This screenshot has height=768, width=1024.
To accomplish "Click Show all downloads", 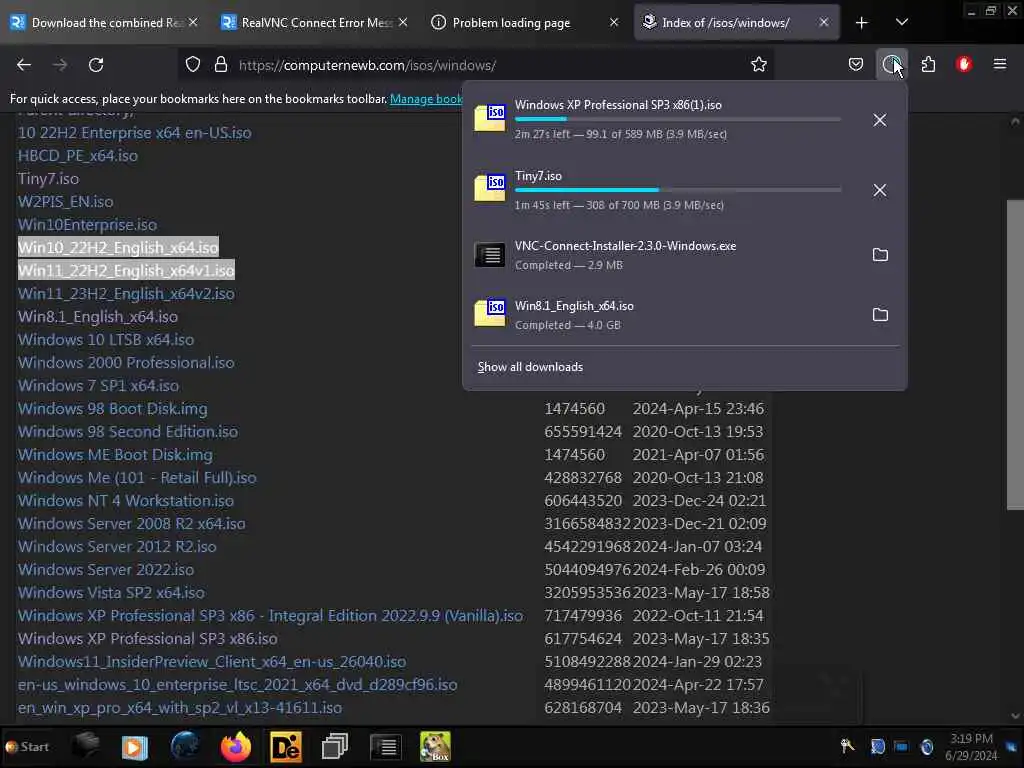I will [x=530, y=367].
